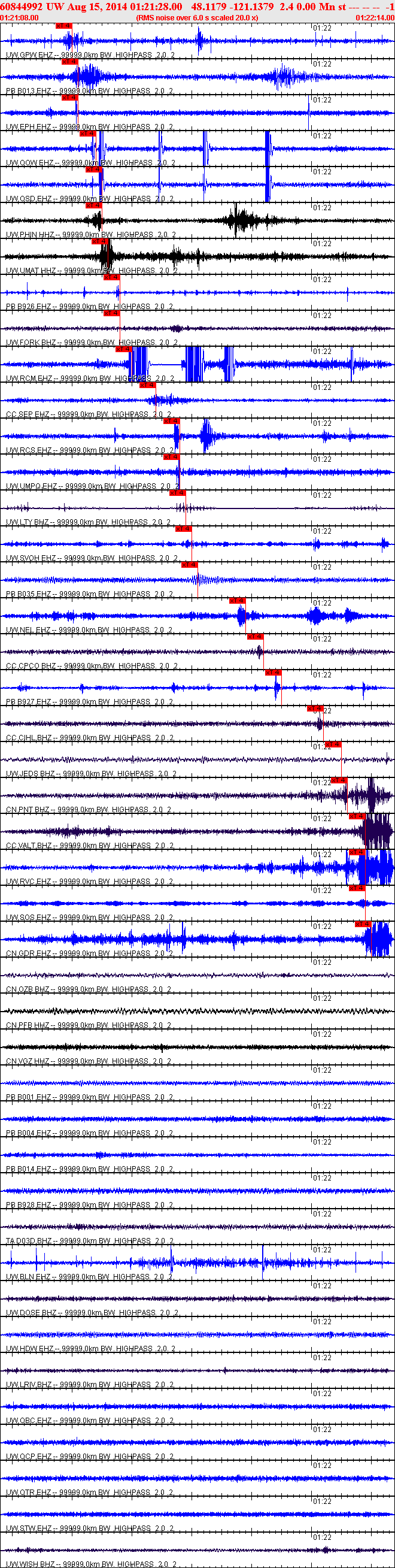Click the UW.UMPQ.EHZ station label
Viewport: 395px width, 1568px height.
pos(32,486)
